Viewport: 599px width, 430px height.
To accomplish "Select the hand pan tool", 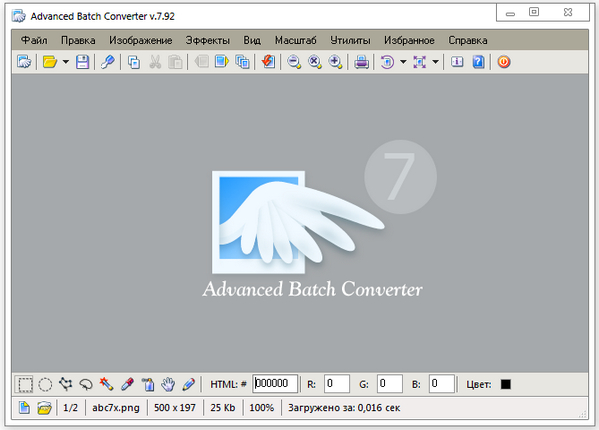I will point(168,384).
